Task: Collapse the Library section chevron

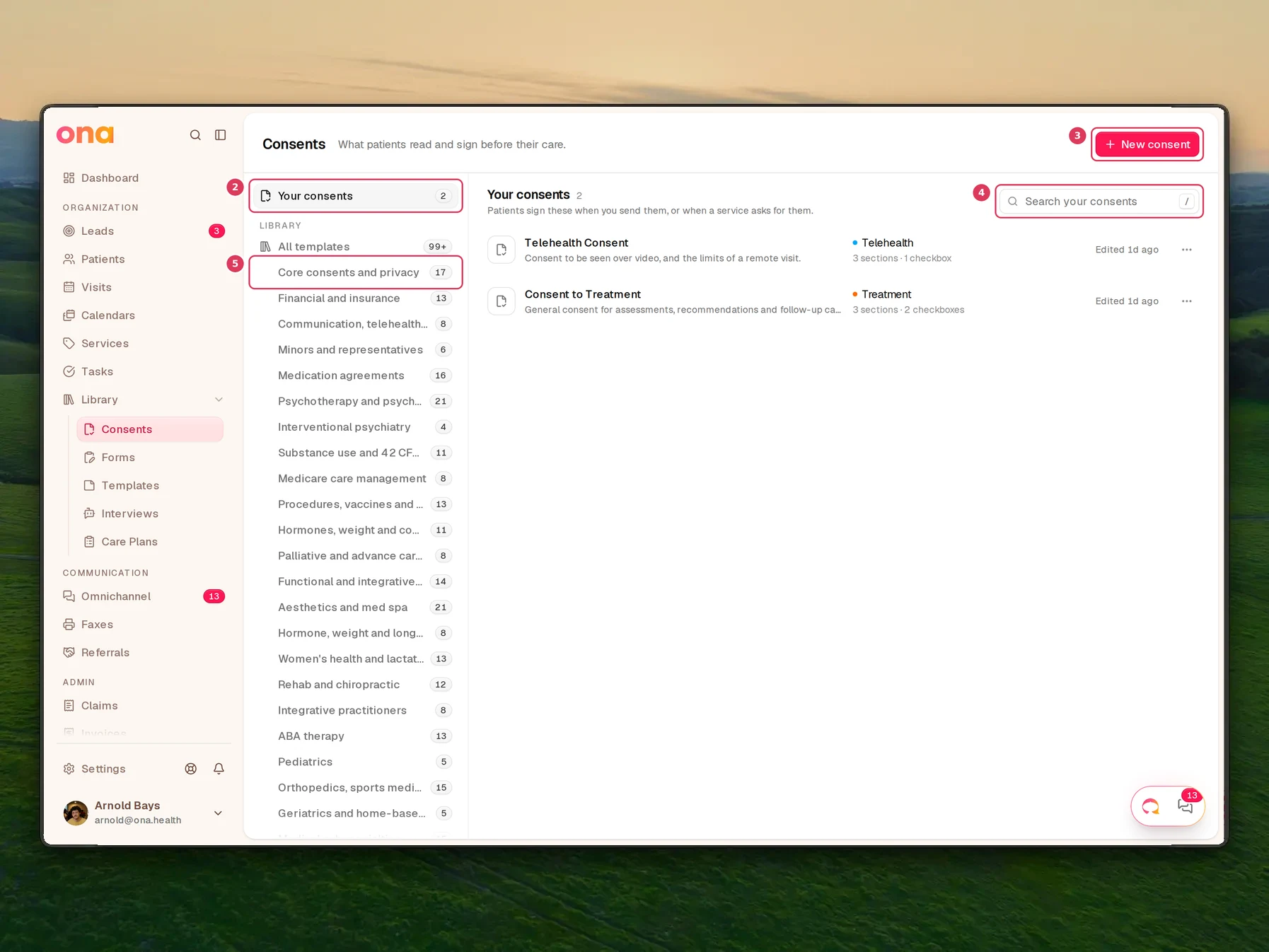Action: pyautogui.click(x=219, y=400)
